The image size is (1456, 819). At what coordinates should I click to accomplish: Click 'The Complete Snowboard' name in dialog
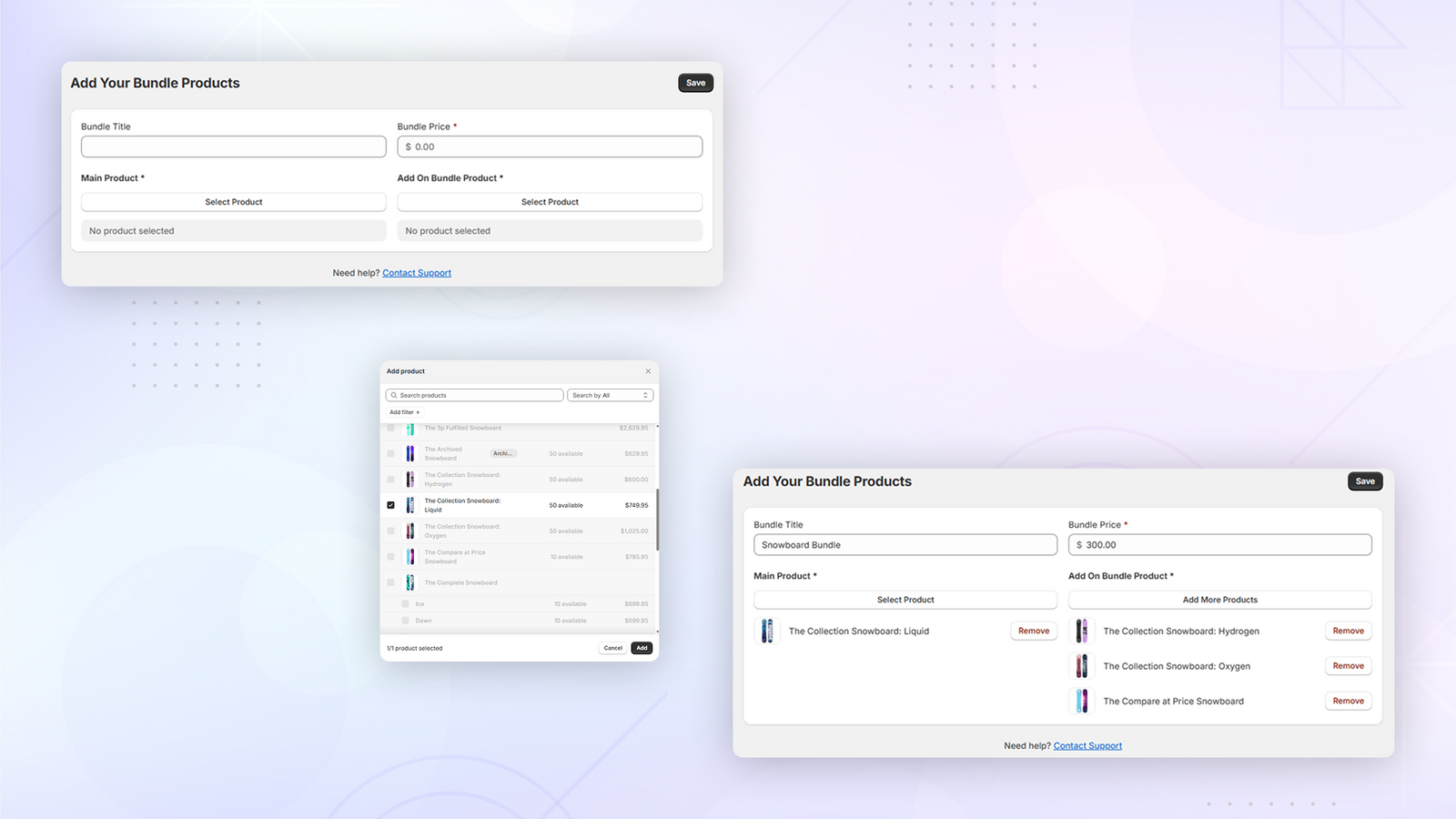point(461,582)
